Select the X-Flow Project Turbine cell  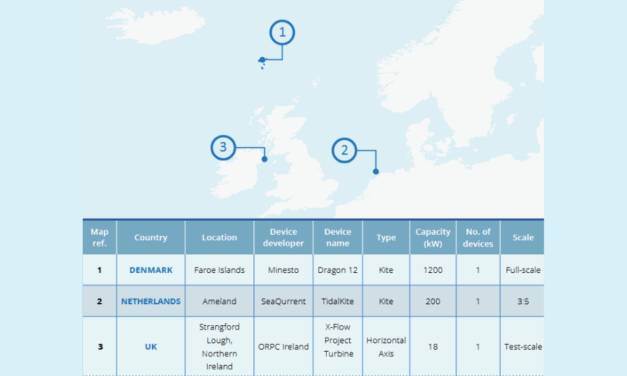coord(337,346)
